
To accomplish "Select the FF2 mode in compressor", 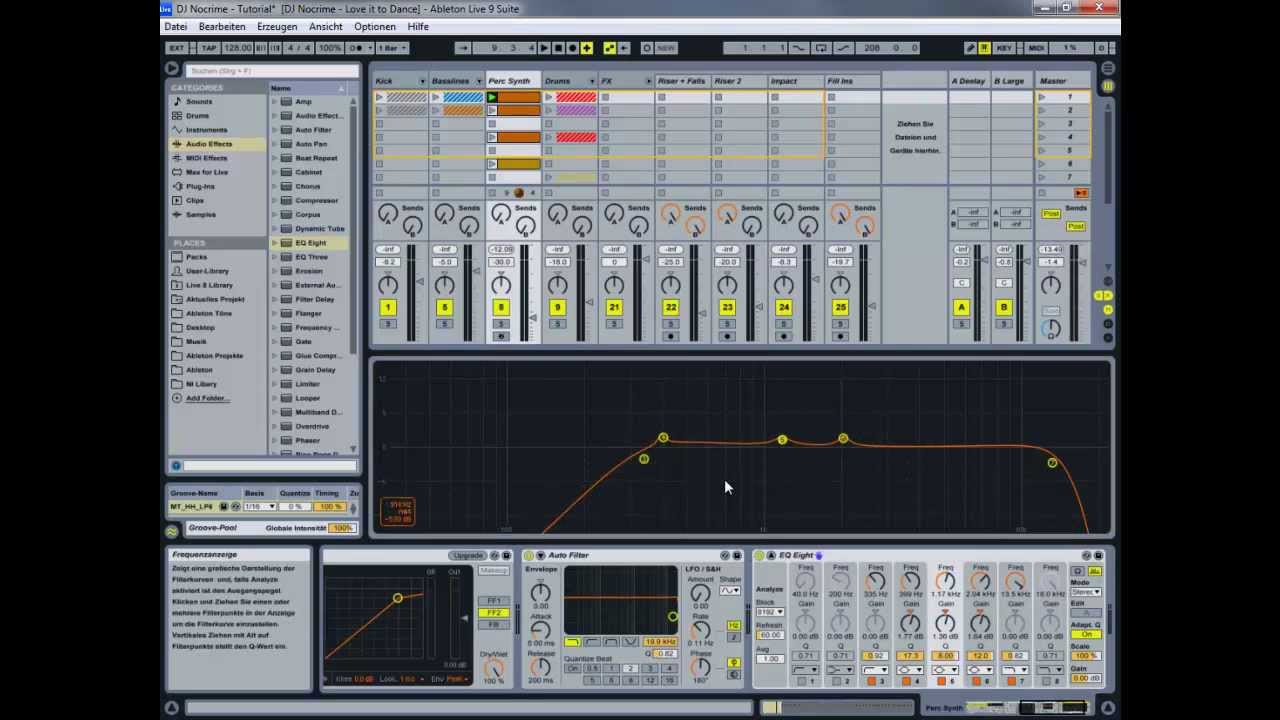I will click(493, 613).
